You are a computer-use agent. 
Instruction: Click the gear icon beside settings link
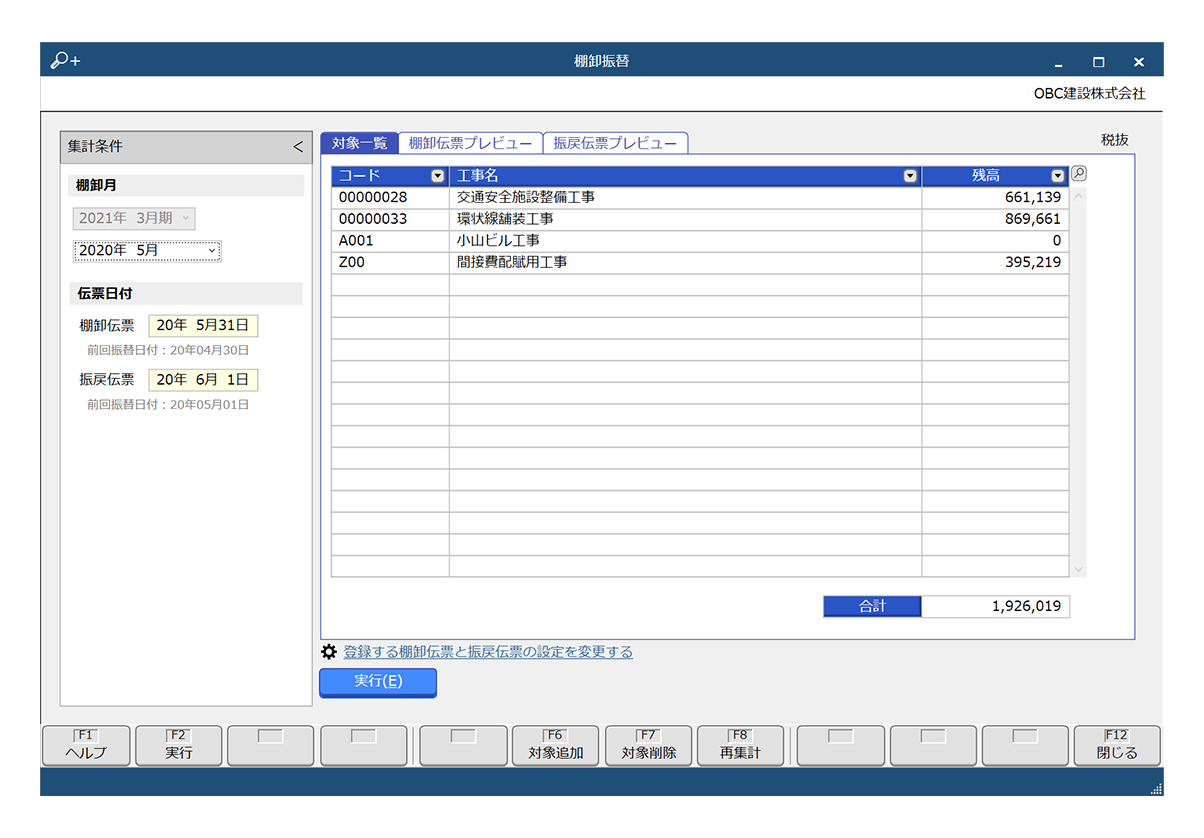coord(328,652)
